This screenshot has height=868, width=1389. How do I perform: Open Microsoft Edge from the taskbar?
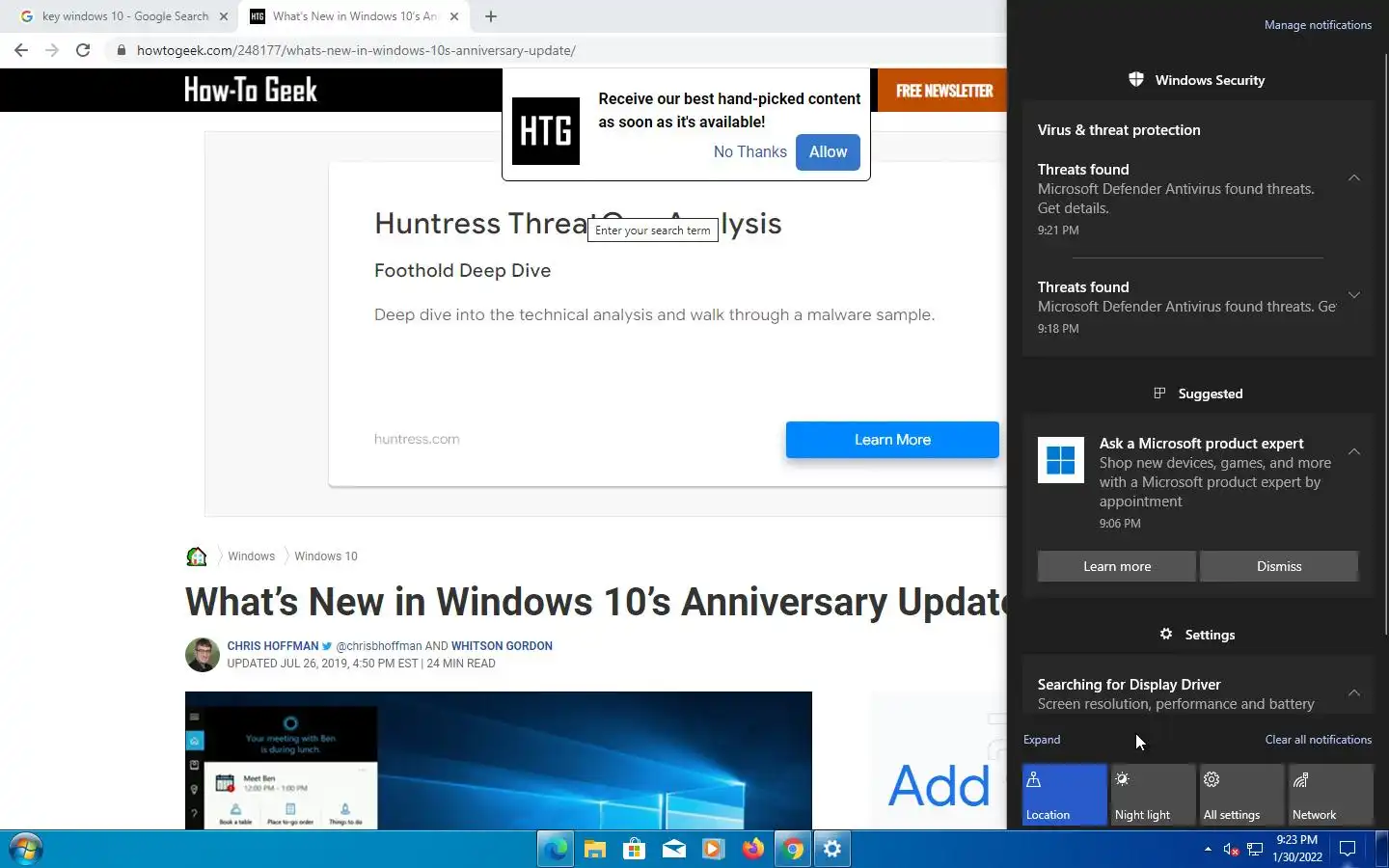pos(556,849)
